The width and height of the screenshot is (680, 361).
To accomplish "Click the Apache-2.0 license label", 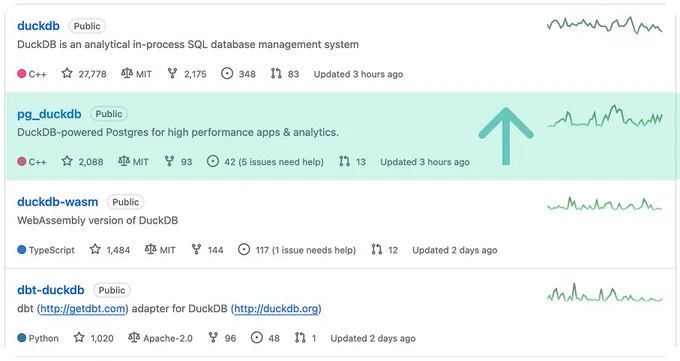I will point(168,338).
